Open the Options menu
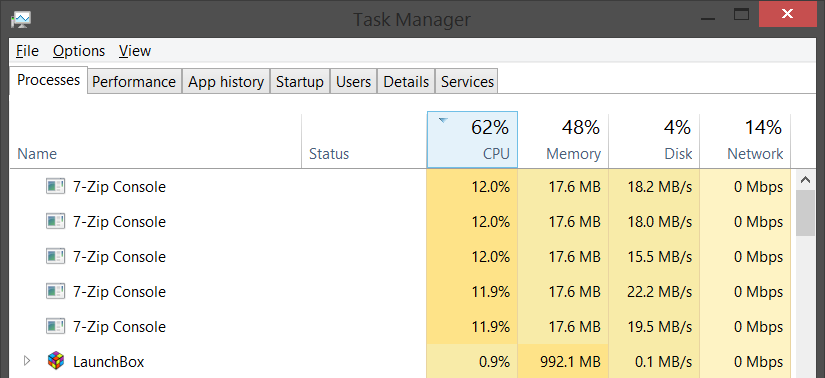The width and height of the screenshot is (825, 378). click(x=79, y=51)
